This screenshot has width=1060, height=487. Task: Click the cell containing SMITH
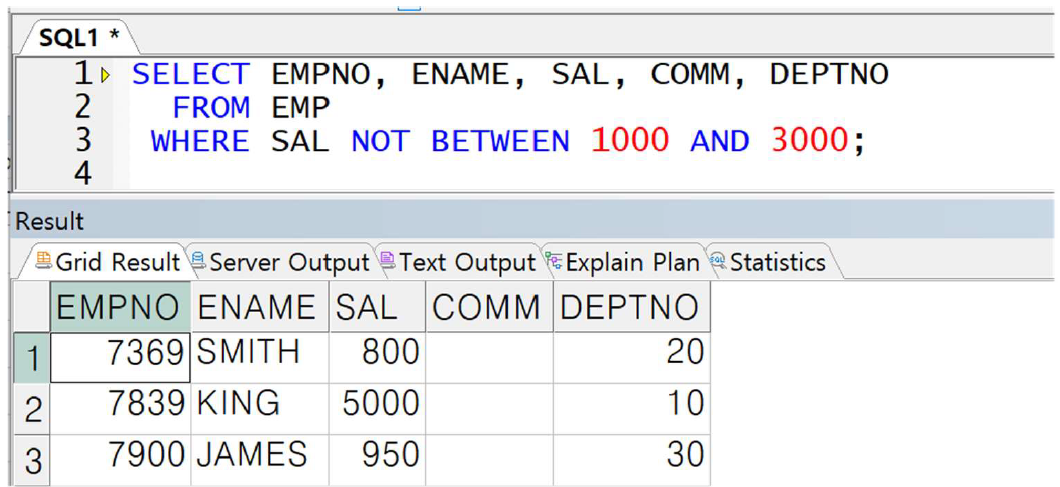[x=260, y=358]
